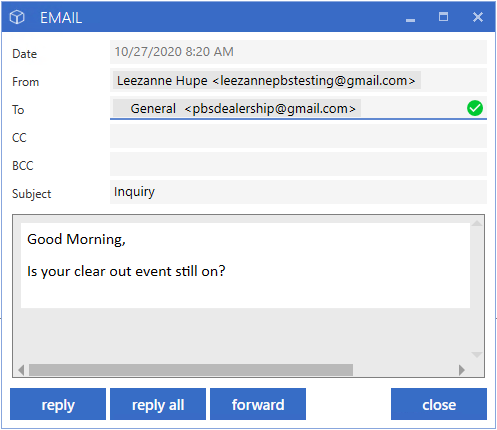497x430 pixels.
Task: Click into the BCC field
Action: pos(298,164)
